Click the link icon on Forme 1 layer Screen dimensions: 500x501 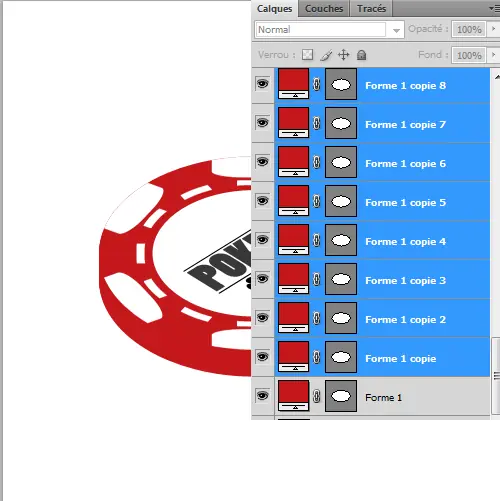tap(317, 396)
